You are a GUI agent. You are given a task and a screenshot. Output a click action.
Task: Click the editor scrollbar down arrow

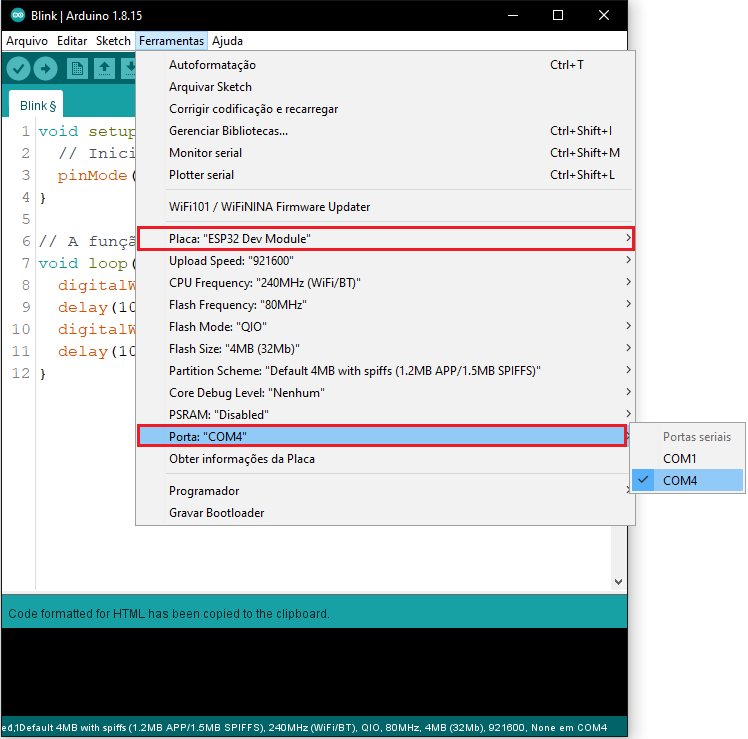pyautogui.click(x=618, y=582)
